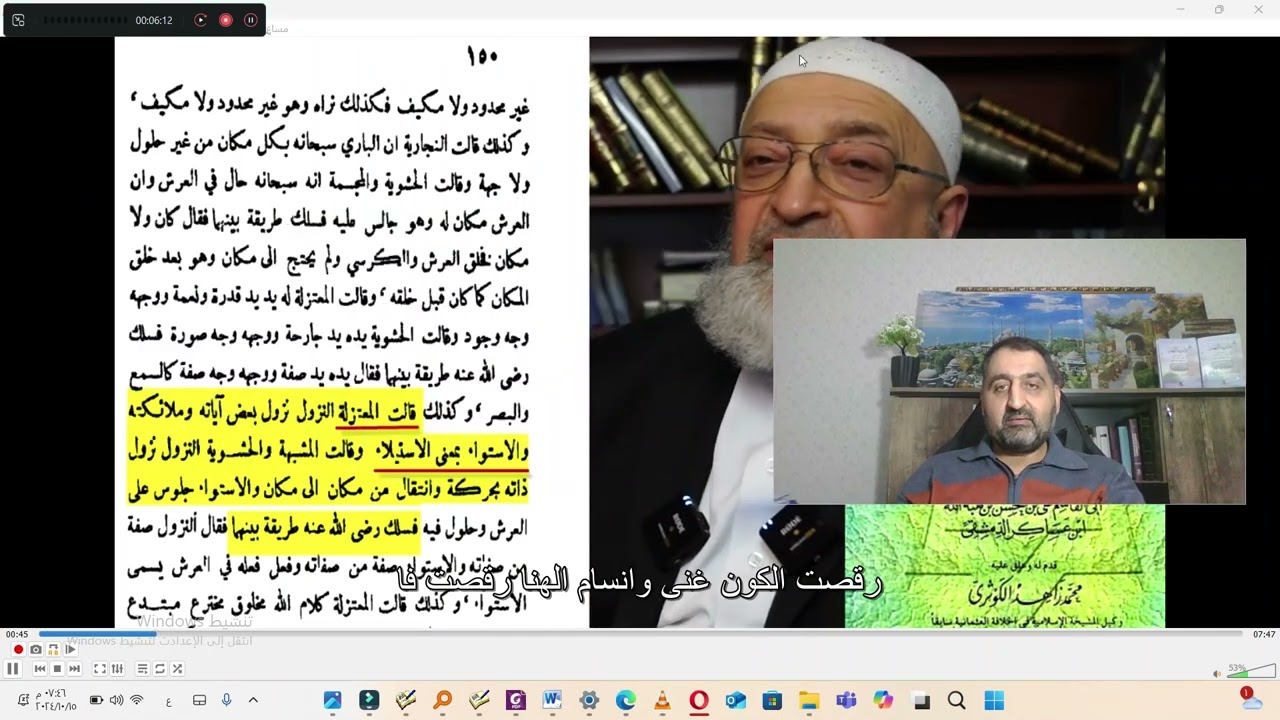The width and height of the screenshot is (1280, 720).
Task: Show the VLC playlist
Action: (x=142, y=669)
